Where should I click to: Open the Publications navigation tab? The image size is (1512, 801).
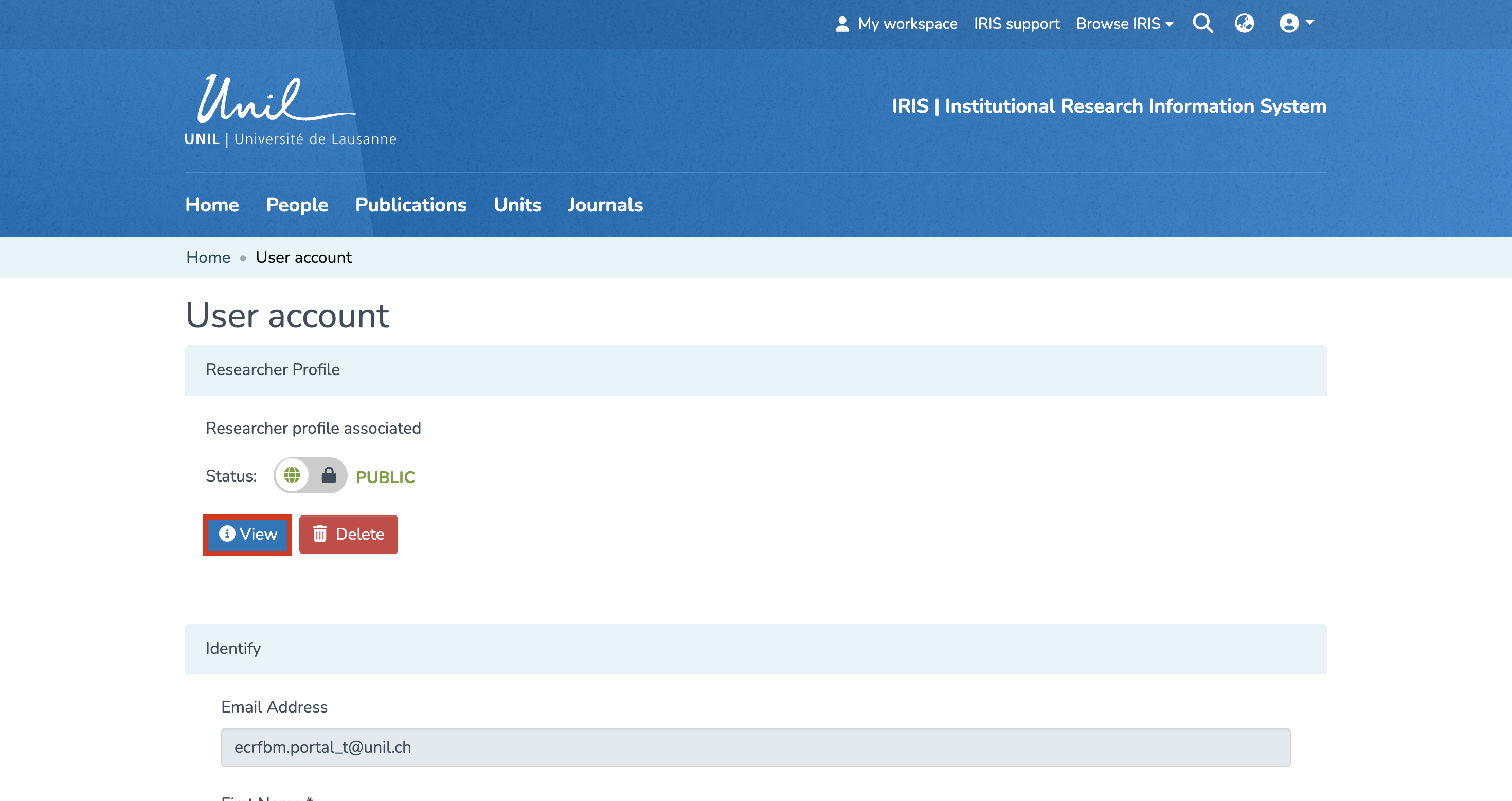[410, 205]
